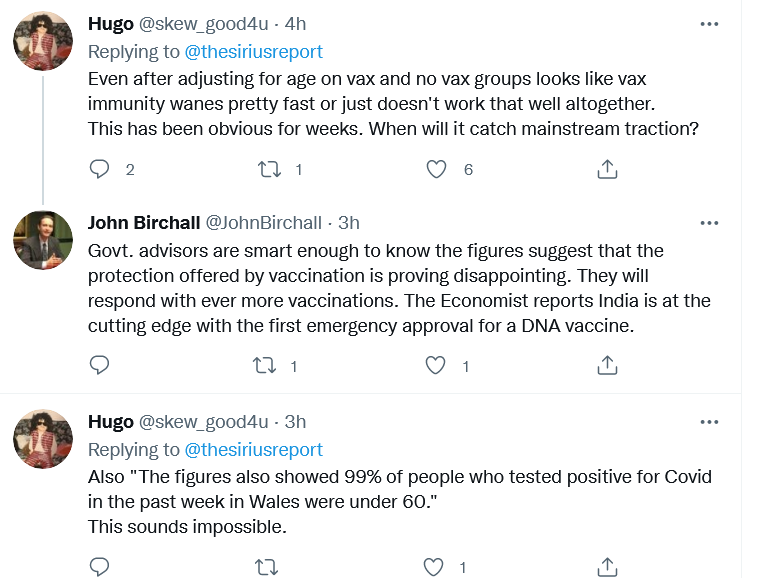Click John Birchall's profile avatar

(x=42, y=240)
